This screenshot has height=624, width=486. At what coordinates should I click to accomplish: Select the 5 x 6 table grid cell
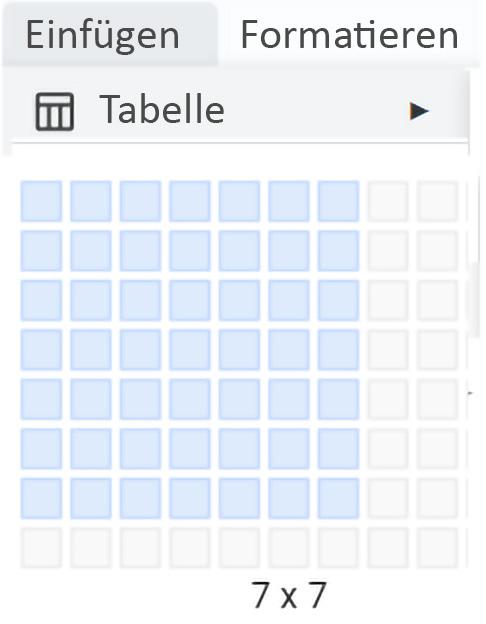click(239, 449)
